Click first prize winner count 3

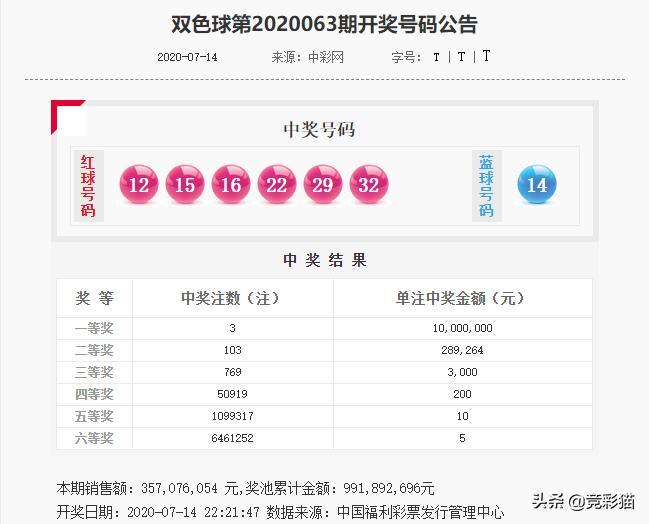232,328
